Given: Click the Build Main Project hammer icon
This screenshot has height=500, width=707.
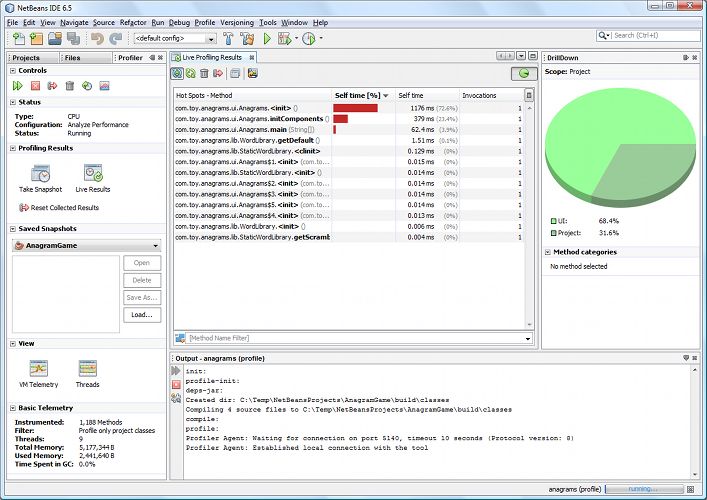Looking at the screenshot, I should (228, 39).
